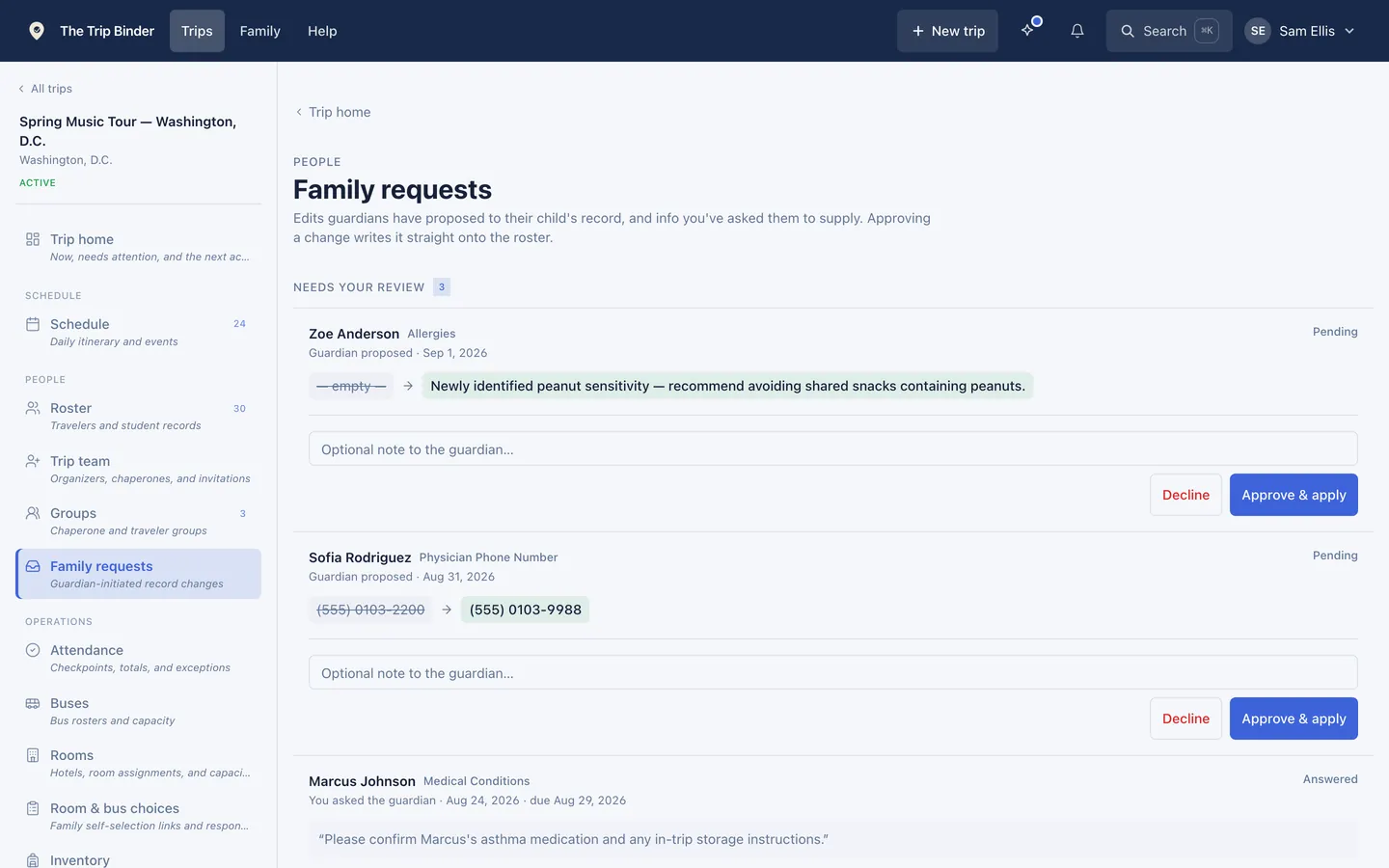The width and height of the screenshot is (1389, 868).
Task: Click the Room & bus choices clipboard icon
Action: pos(33,808)
